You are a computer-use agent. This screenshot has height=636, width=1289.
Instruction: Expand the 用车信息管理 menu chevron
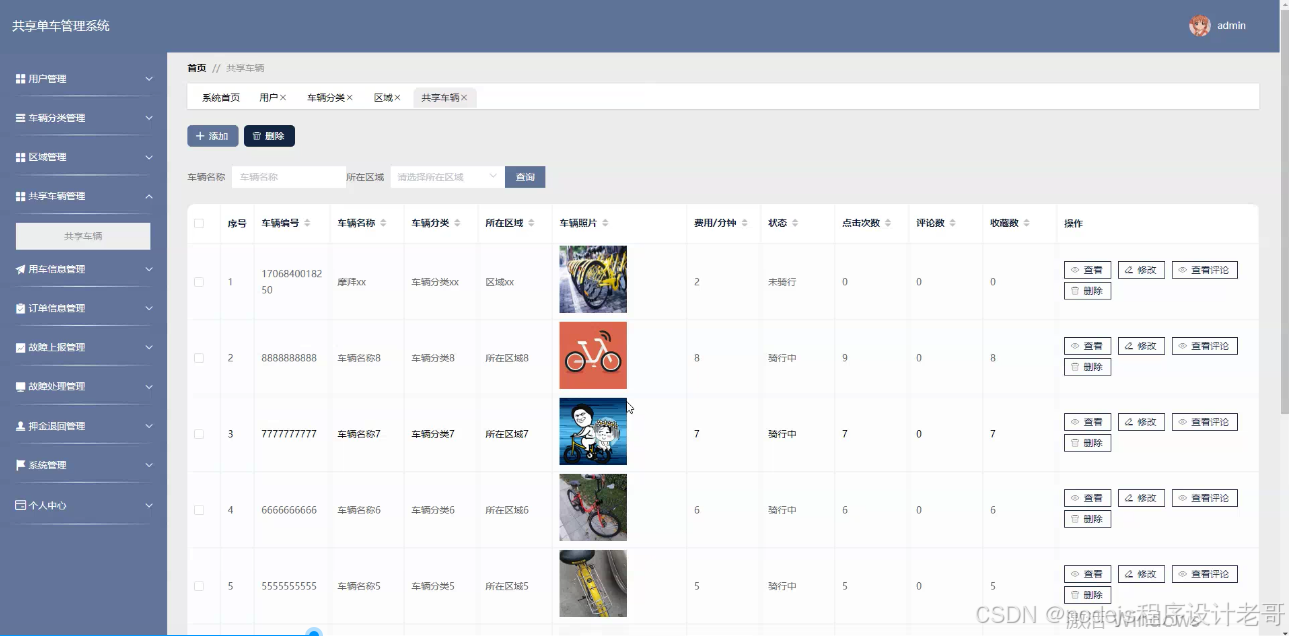coord(149,269)
